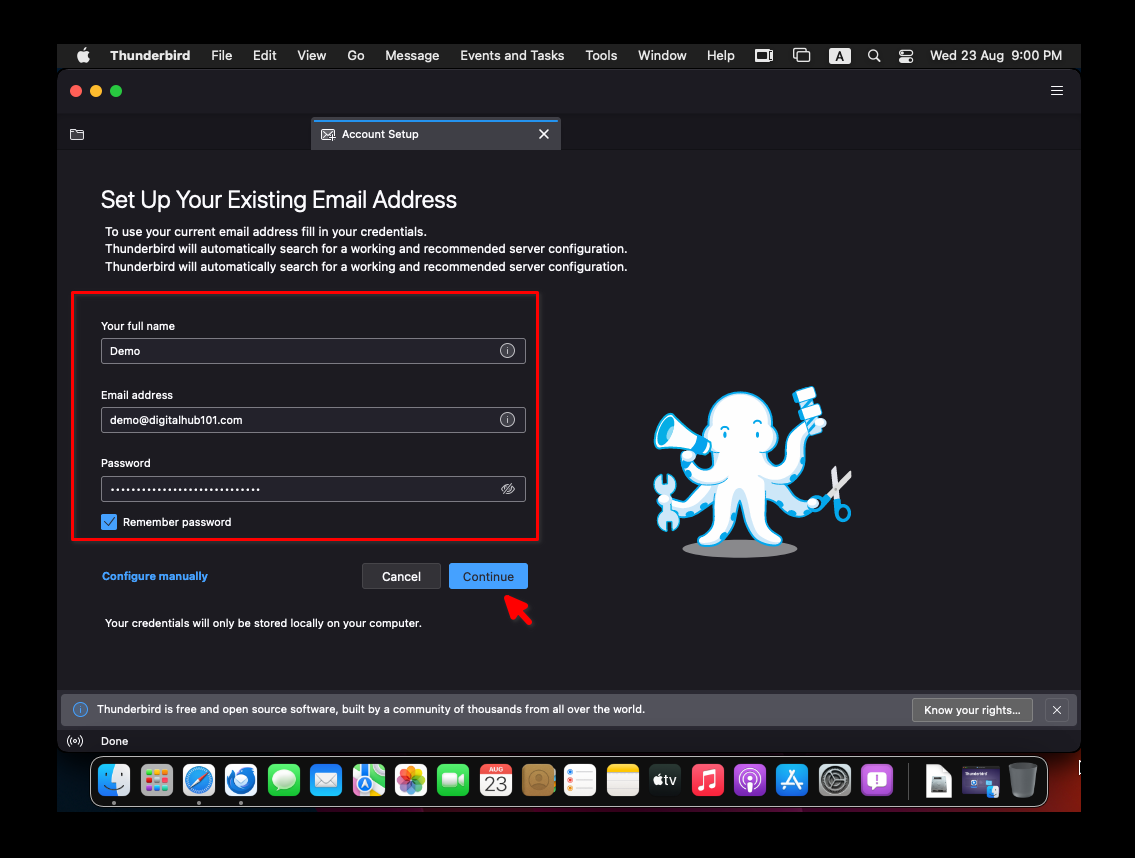Click Know your rights button
Image resolution: width=1135 pixels, height=858 pixels.
pyautogui.click(x=972, y=710)
